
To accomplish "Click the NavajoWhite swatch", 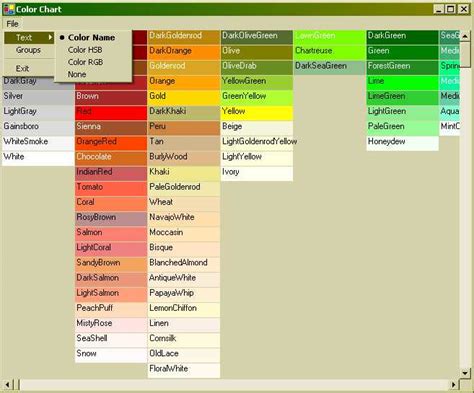I will tap(184, 218).
